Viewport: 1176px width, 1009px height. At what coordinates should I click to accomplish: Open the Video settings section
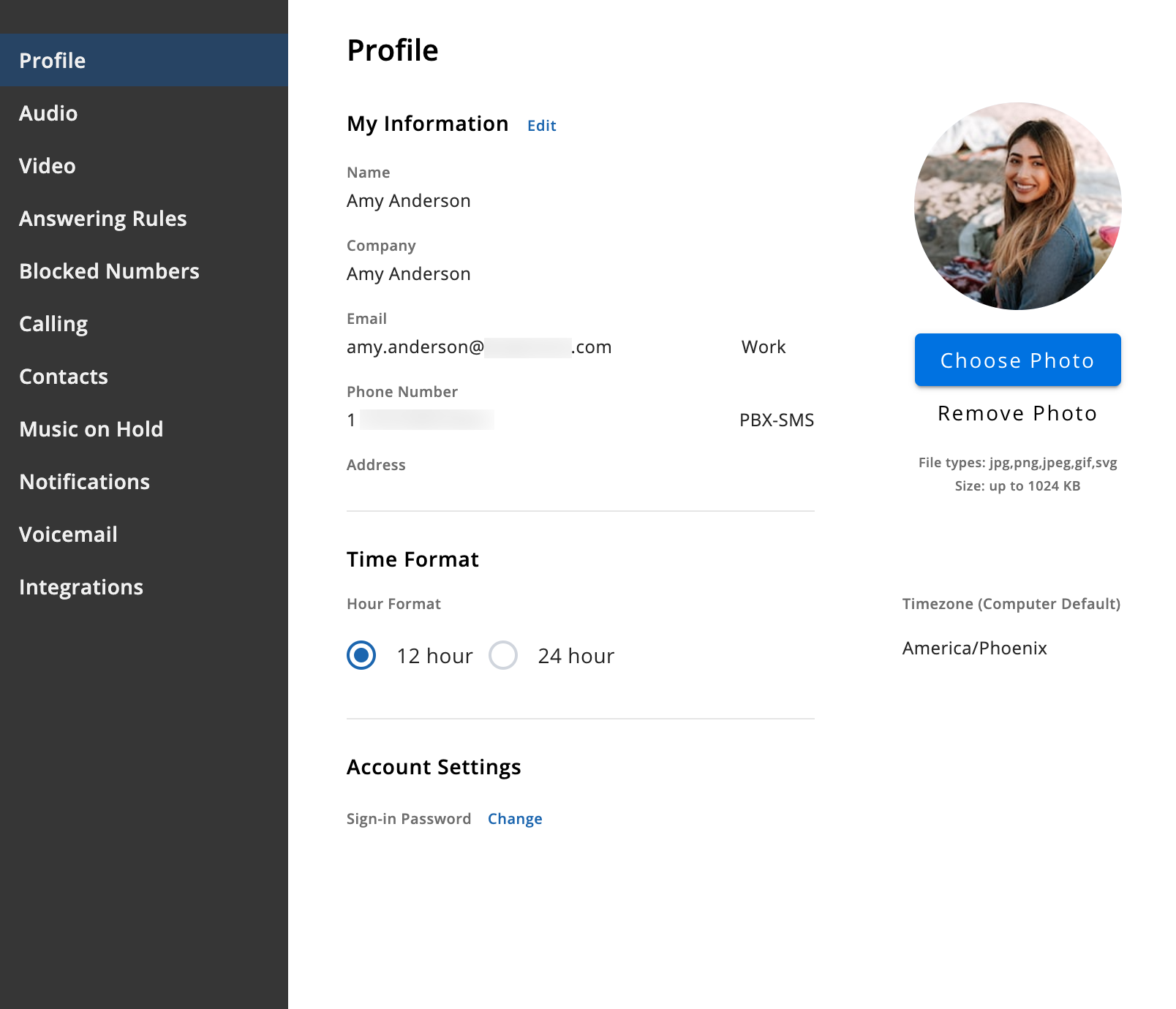pos(144,166)
